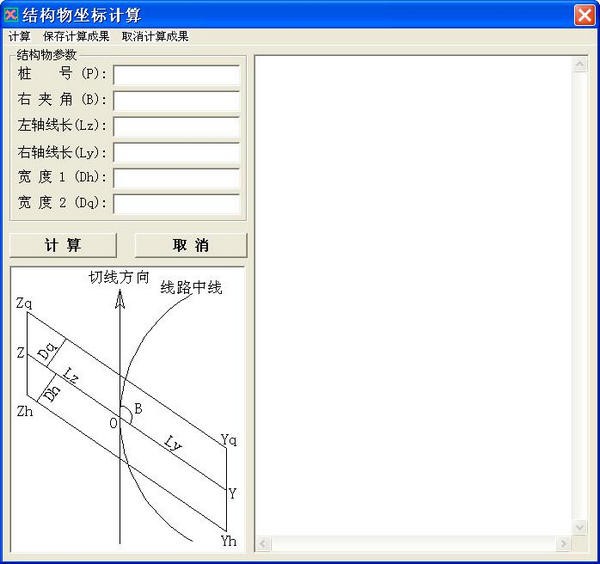600x564 pixels.
Task: Click the results pane scroll-down arrow
Action: pyautogui.click(x=580, y=527)
